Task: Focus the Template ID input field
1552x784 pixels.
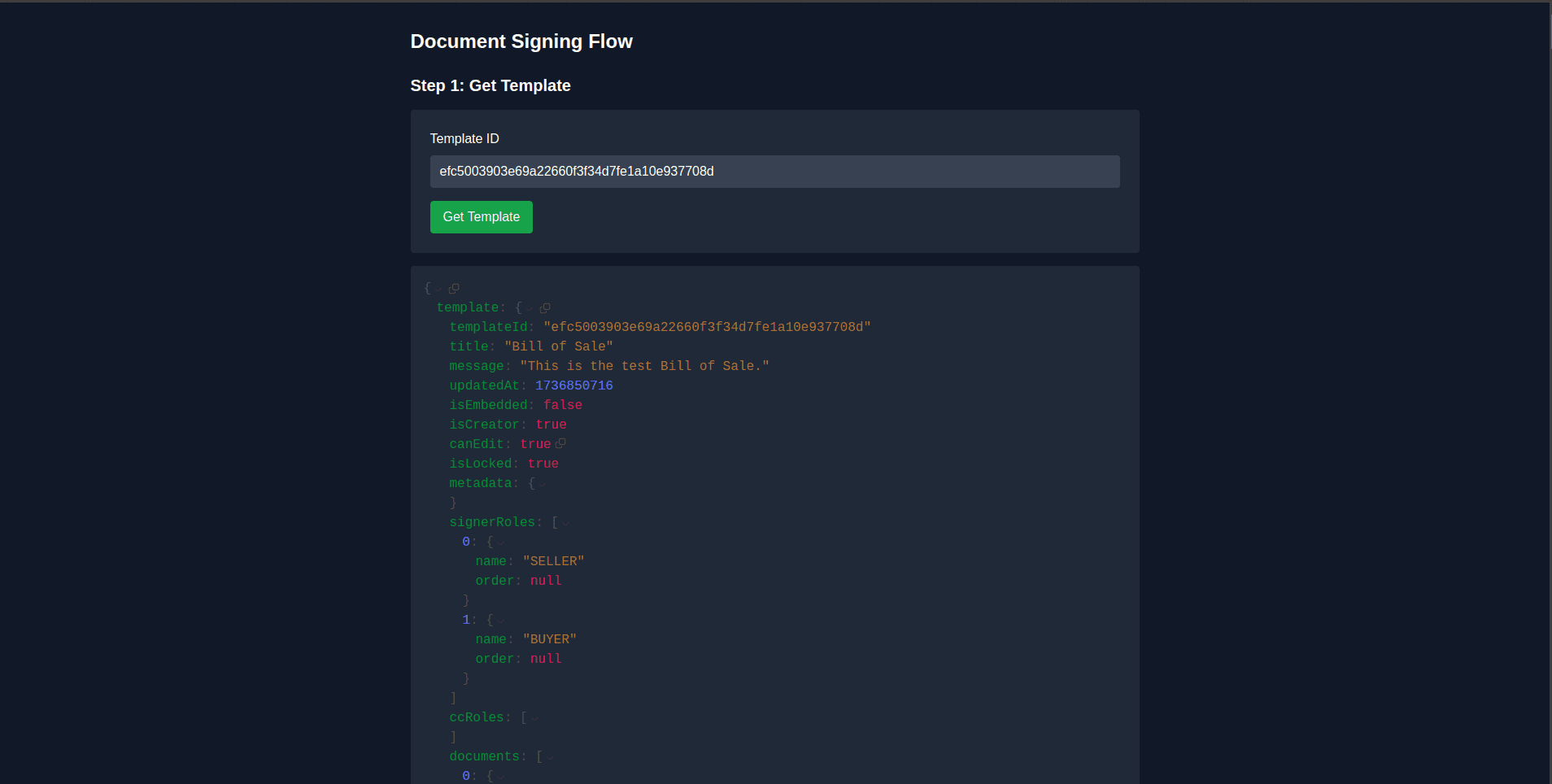Action: pos(774,172)
